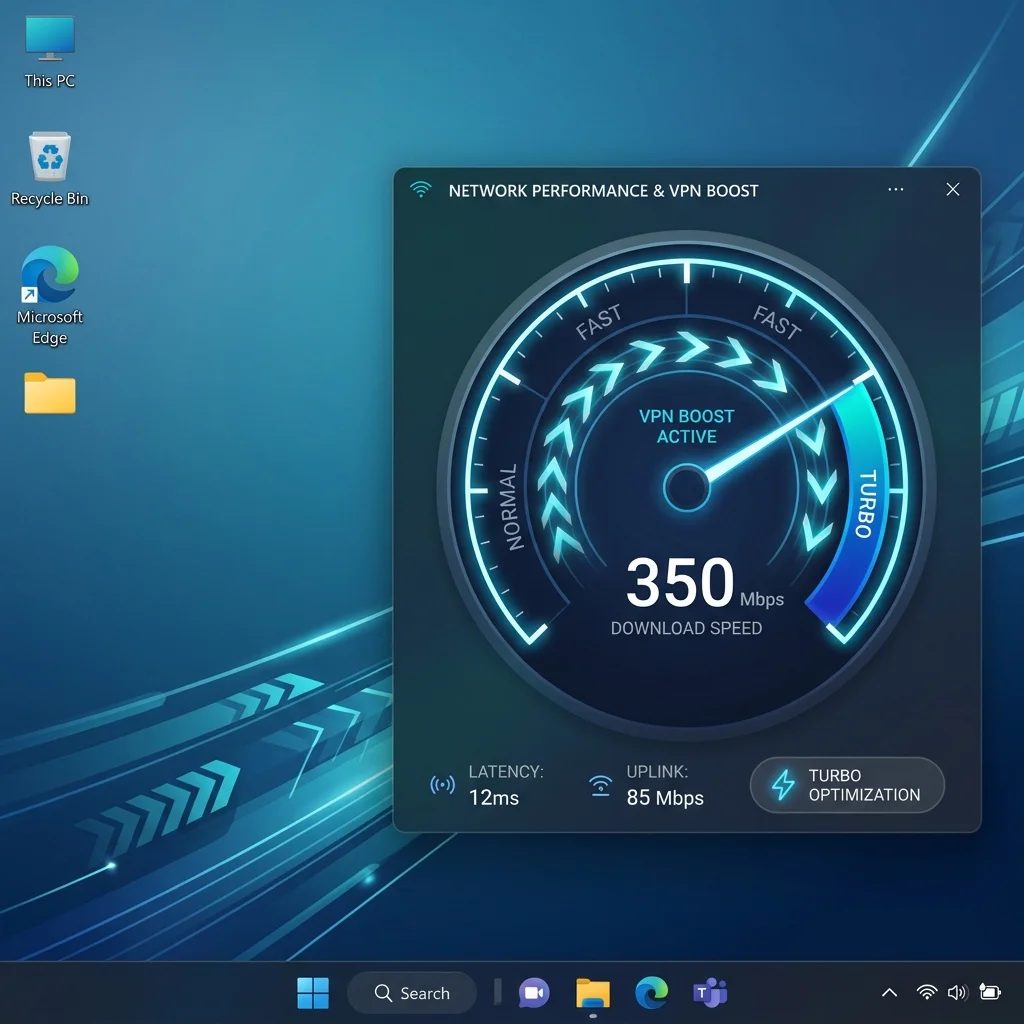Click the LATENCY: label
The width and height of the screenshot is (1024, 1024).
(x=506, y=772)
